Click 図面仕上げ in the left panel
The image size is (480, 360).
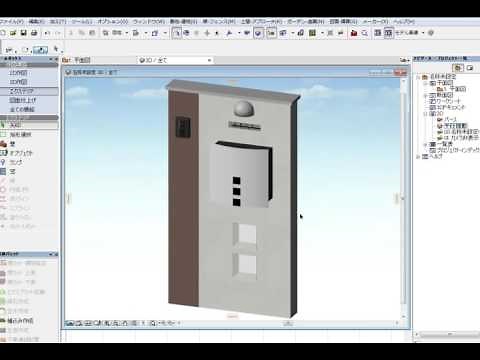[23, 100]
